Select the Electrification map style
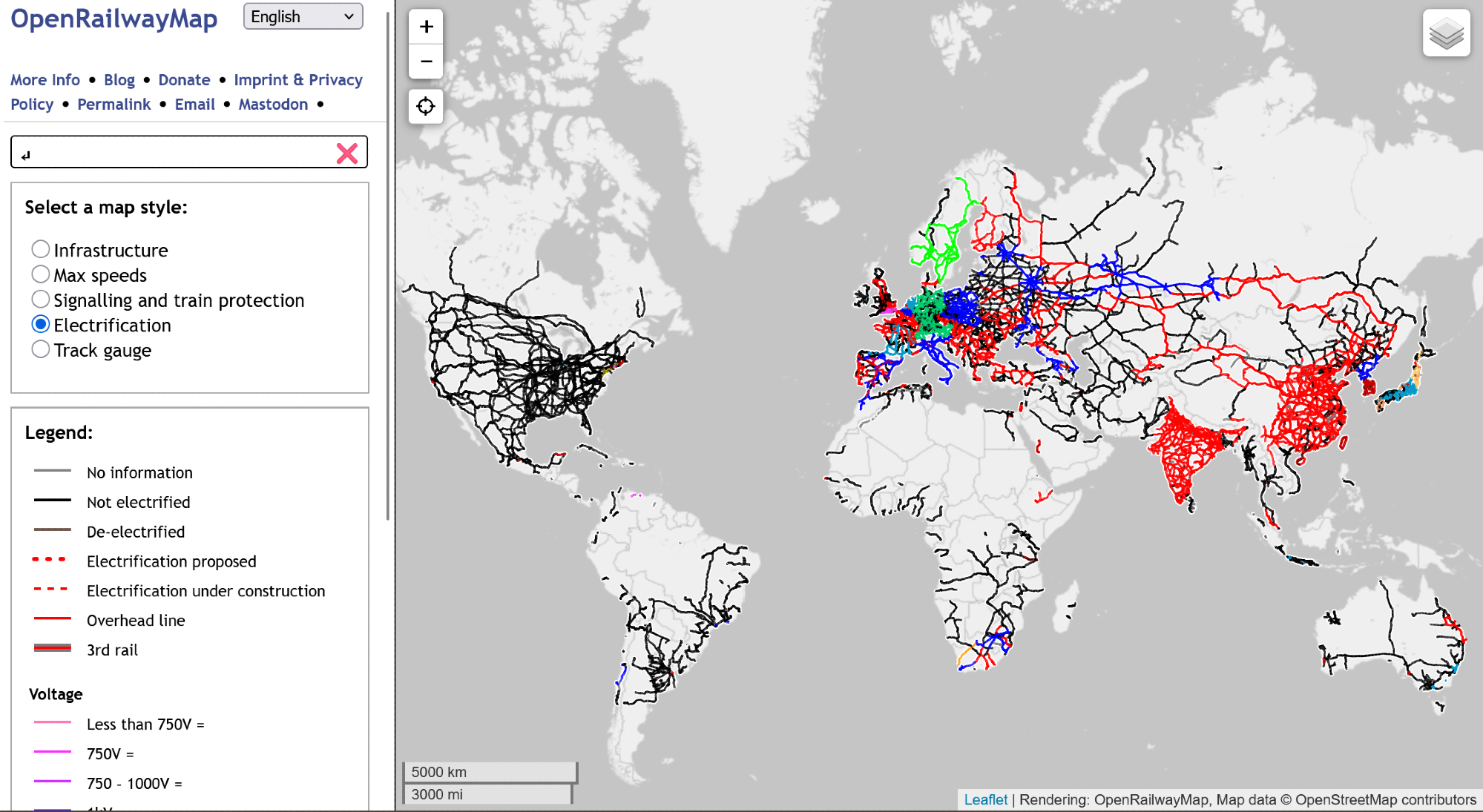Screen dimensions: 1483x812 [x=41, y=325]
